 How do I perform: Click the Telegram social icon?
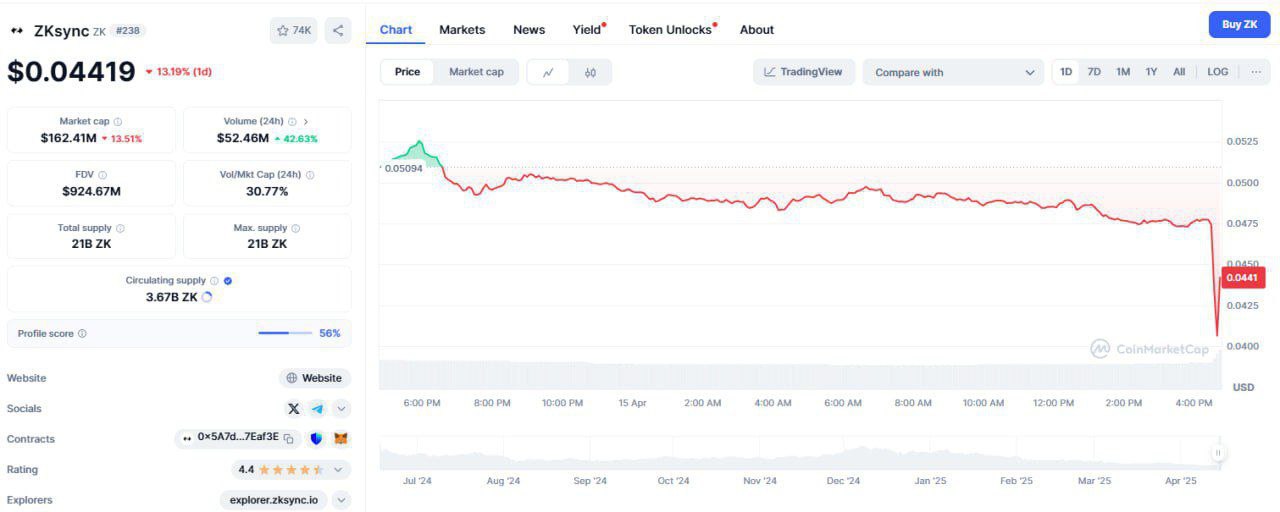point(317,408)
